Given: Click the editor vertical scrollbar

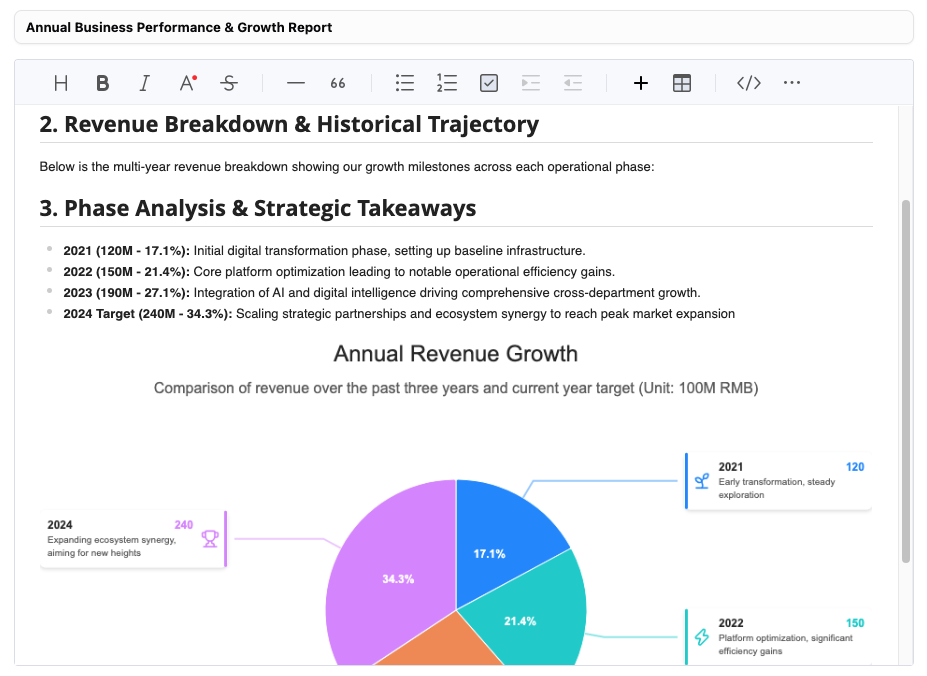Looking at the screenshot, I should pyautogui.click(x=905, y=381).
